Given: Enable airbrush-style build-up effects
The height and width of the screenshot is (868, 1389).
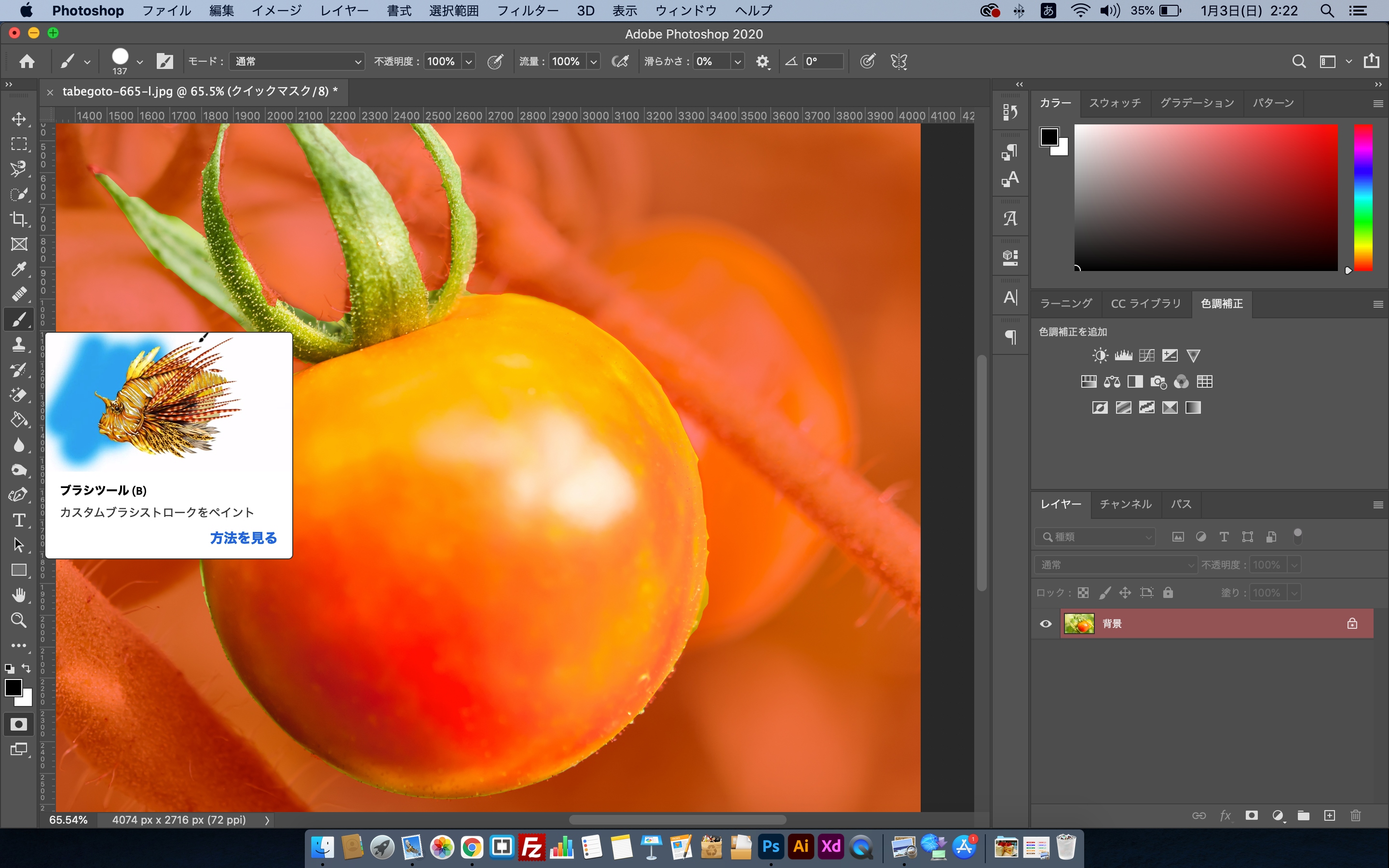Looking at the screenshot, I should [x=620, y=61].
